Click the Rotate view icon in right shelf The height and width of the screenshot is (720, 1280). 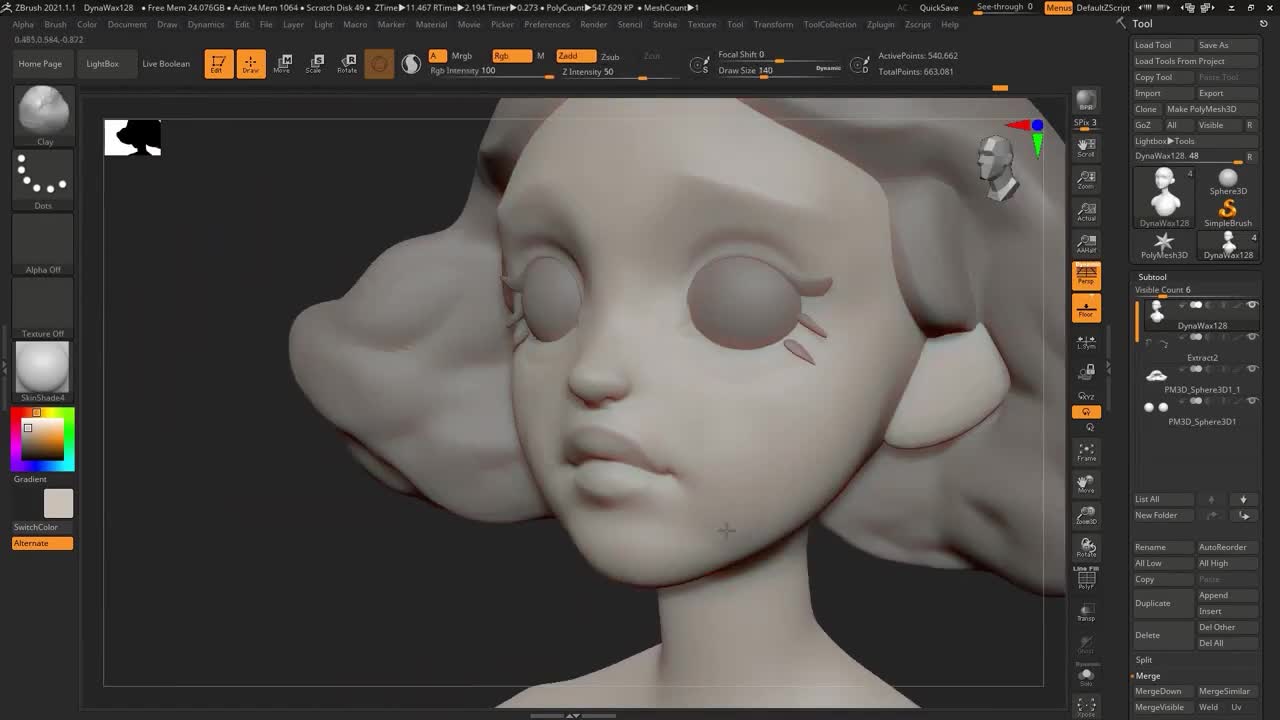point(1086,548)
